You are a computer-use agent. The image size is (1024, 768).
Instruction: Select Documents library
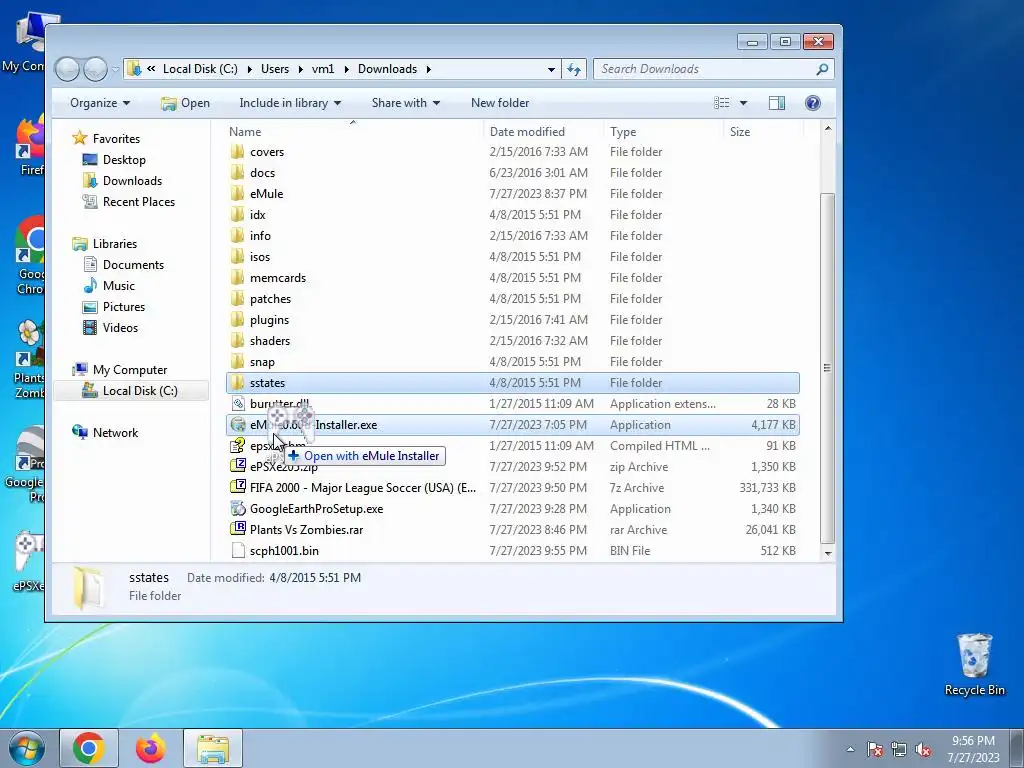click(133, 265)
